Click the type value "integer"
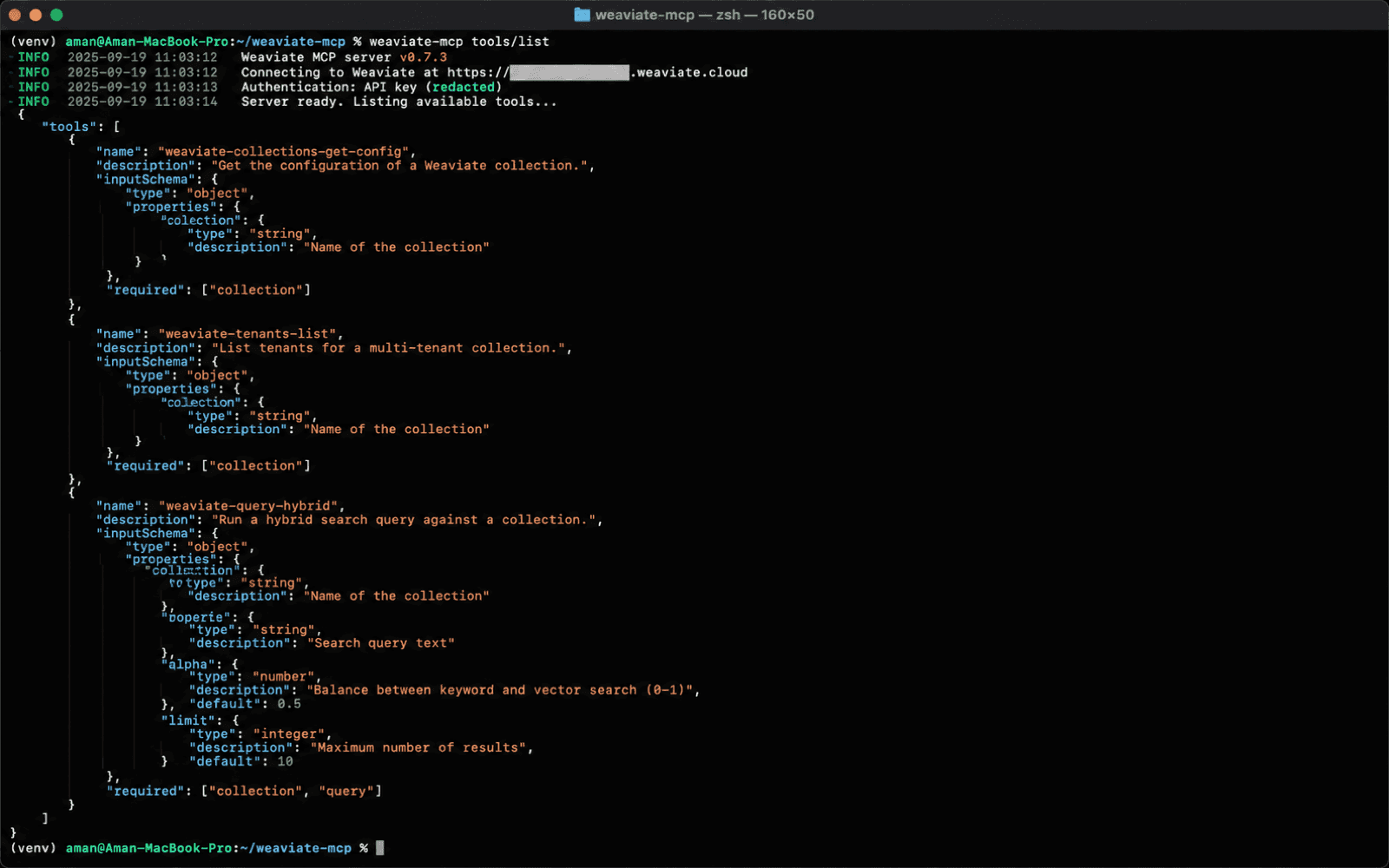 [x=289, y=734]
